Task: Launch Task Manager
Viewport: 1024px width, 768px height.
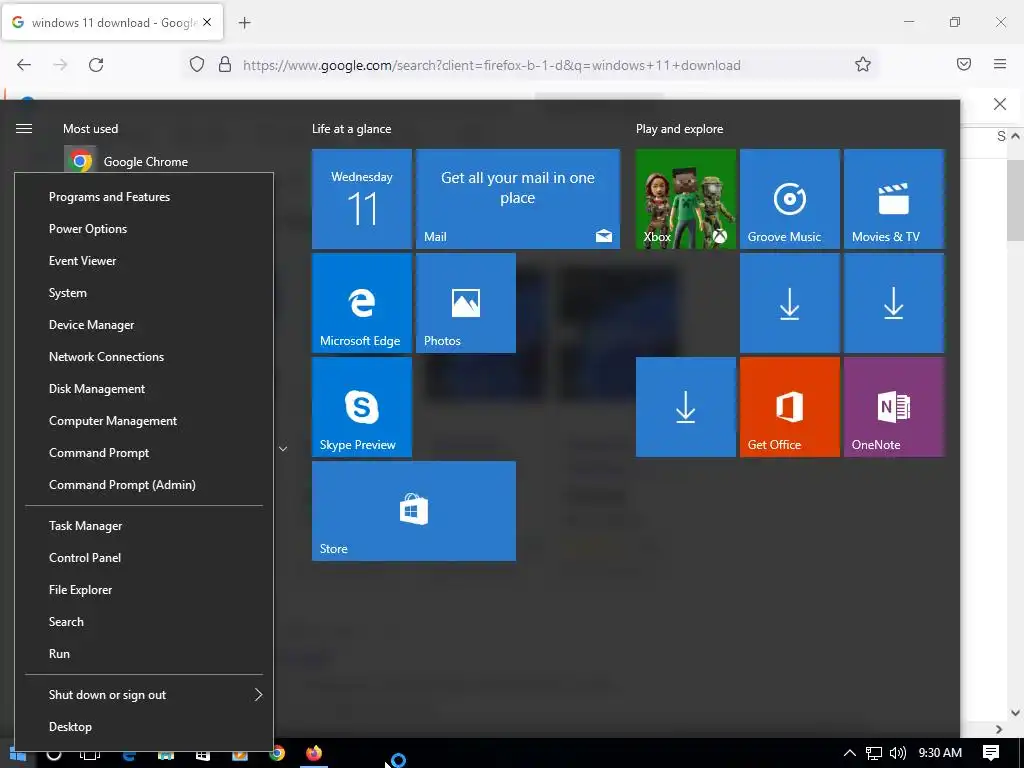Action: tap(144, 526)
